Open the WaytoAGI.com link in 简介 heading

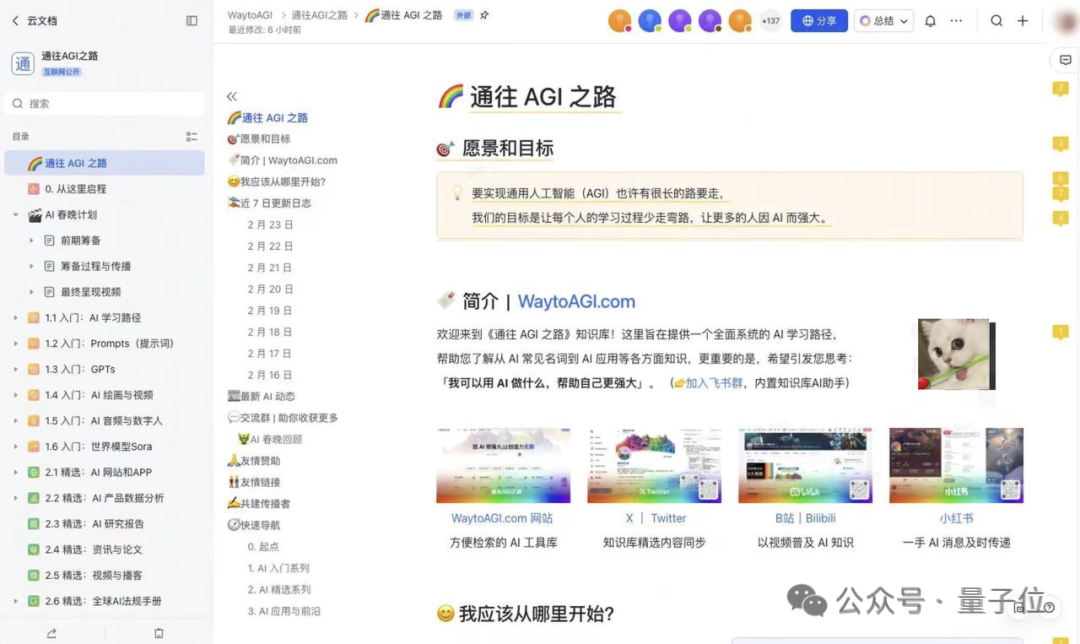click(576, 302)
